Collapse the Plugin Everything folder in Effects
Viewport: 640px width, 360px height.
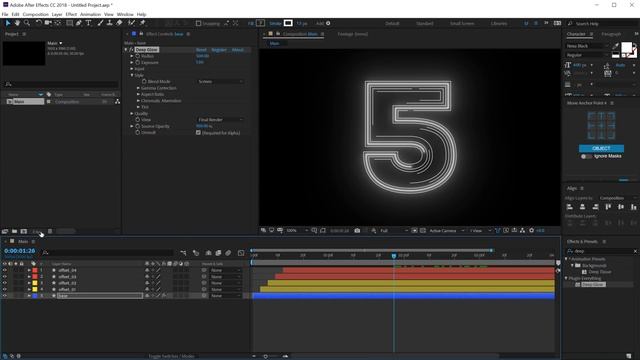click(x=566, y=278)
